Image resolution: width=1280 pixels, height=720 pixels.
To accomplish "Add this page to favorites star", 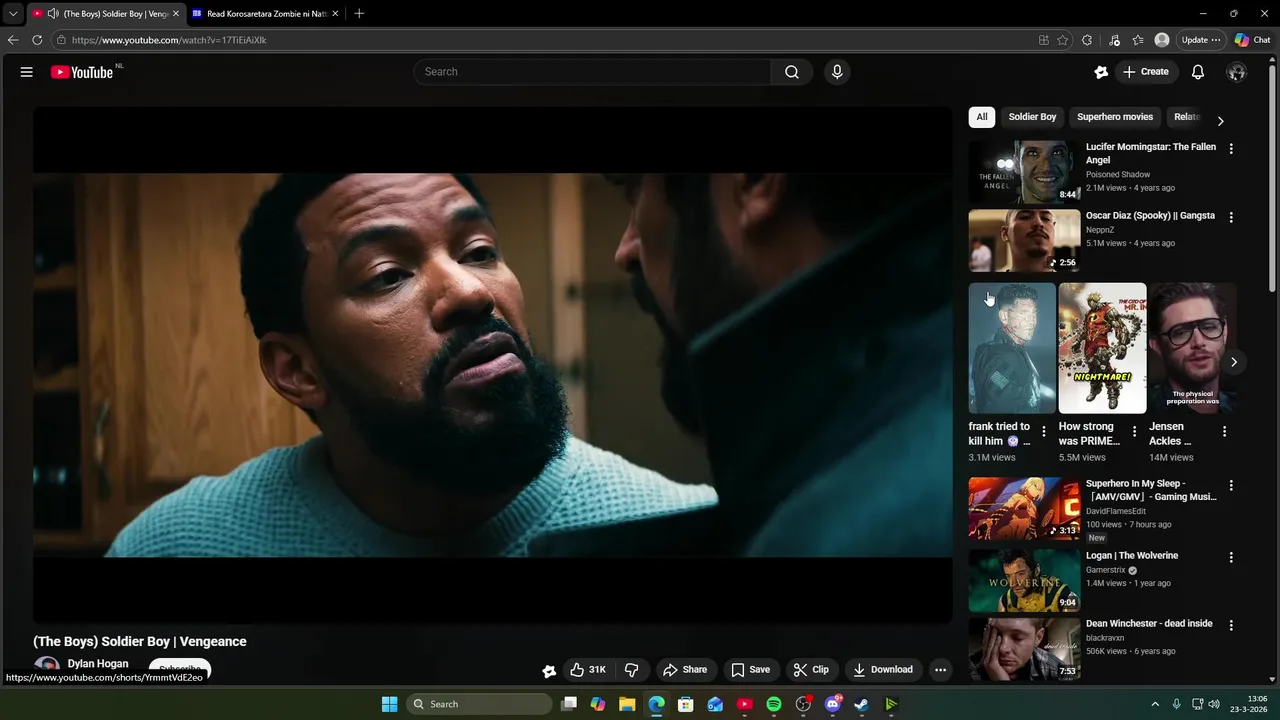I will click(1062, 40).
